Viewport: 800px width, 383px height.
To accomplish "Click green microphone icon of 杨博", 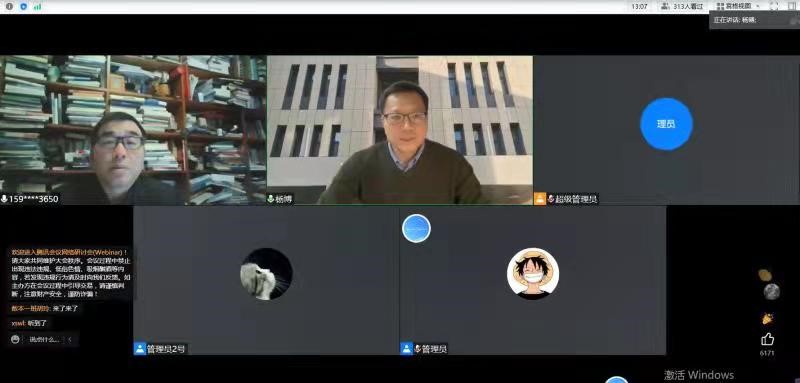I will [271, 199].
